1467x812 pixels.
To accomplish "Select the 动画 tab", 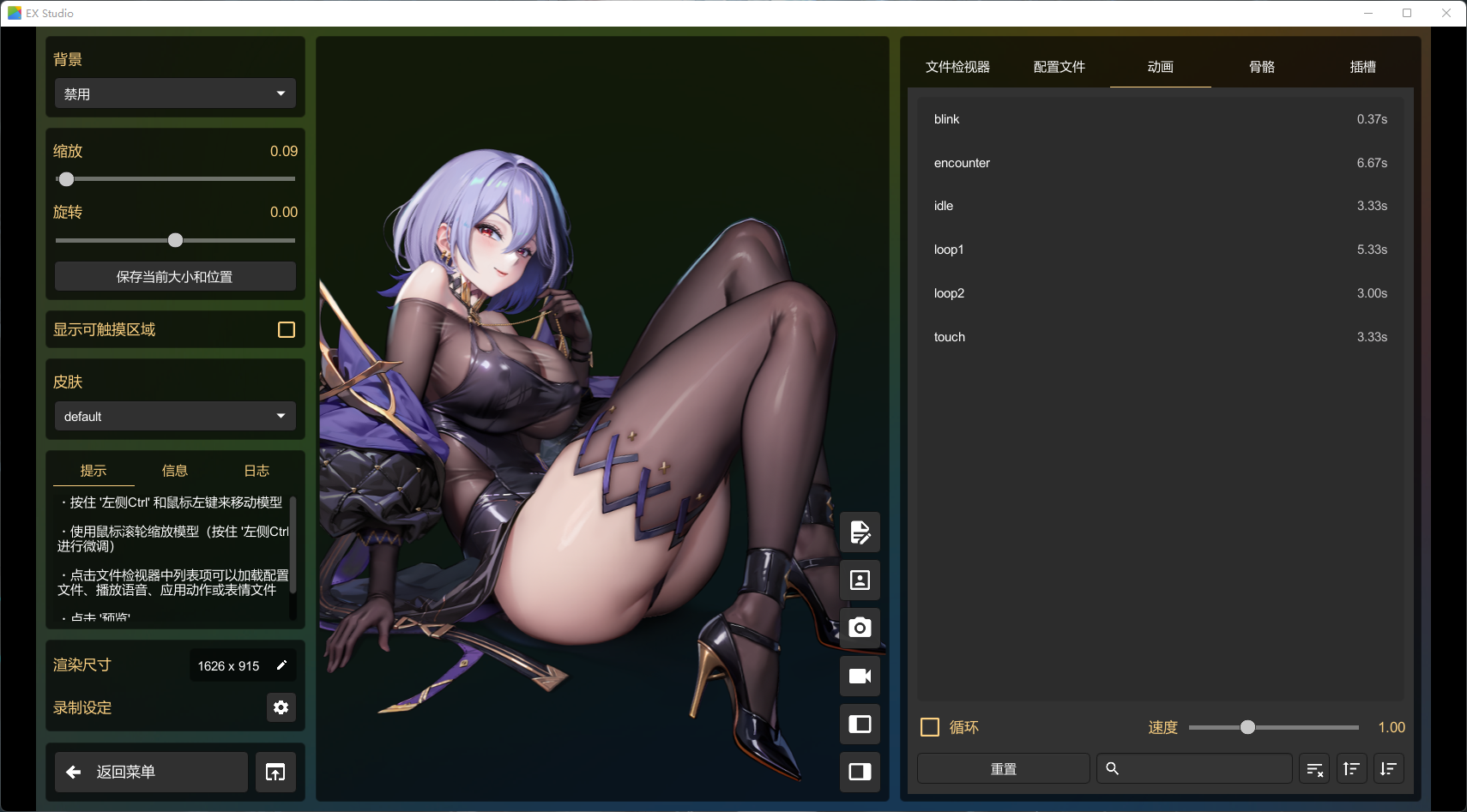I will (1161, 67).
